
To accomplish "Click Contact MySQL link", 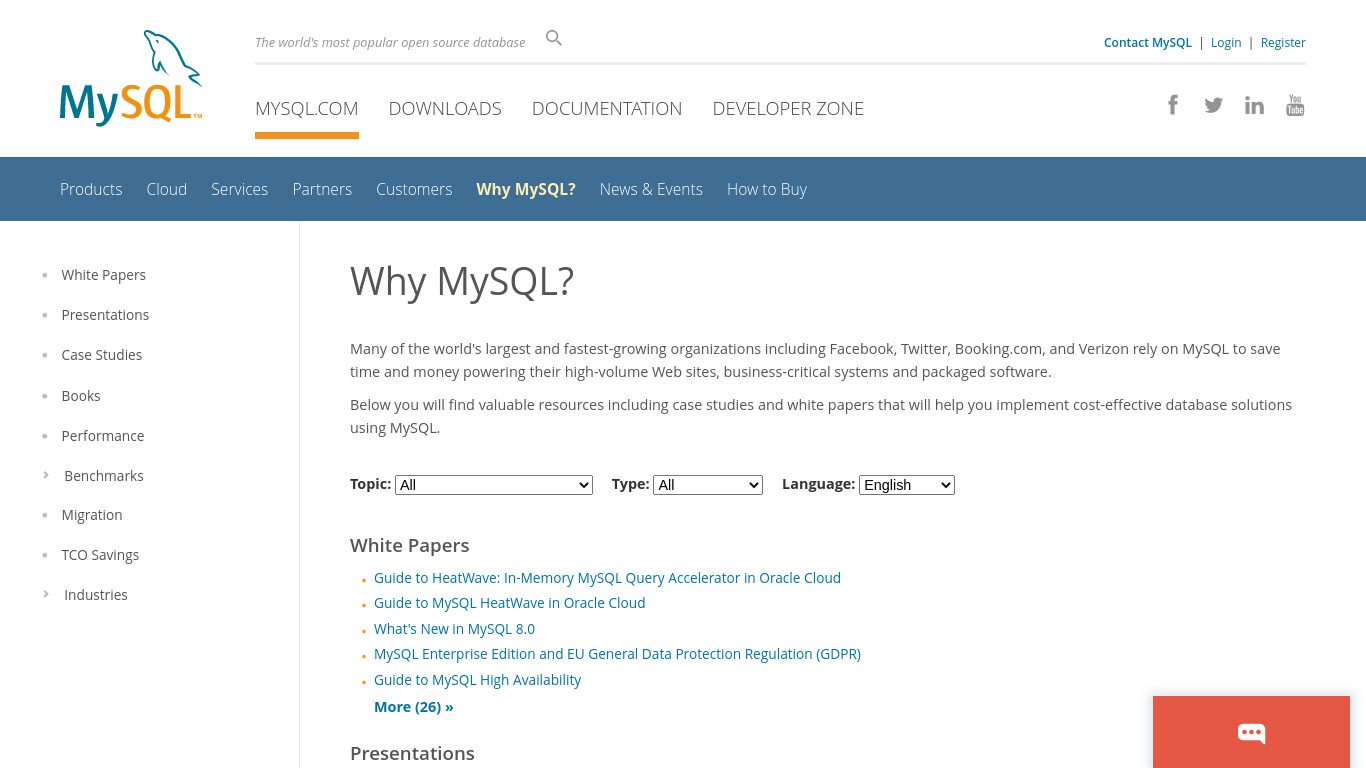I will [x=1148, y=42].
